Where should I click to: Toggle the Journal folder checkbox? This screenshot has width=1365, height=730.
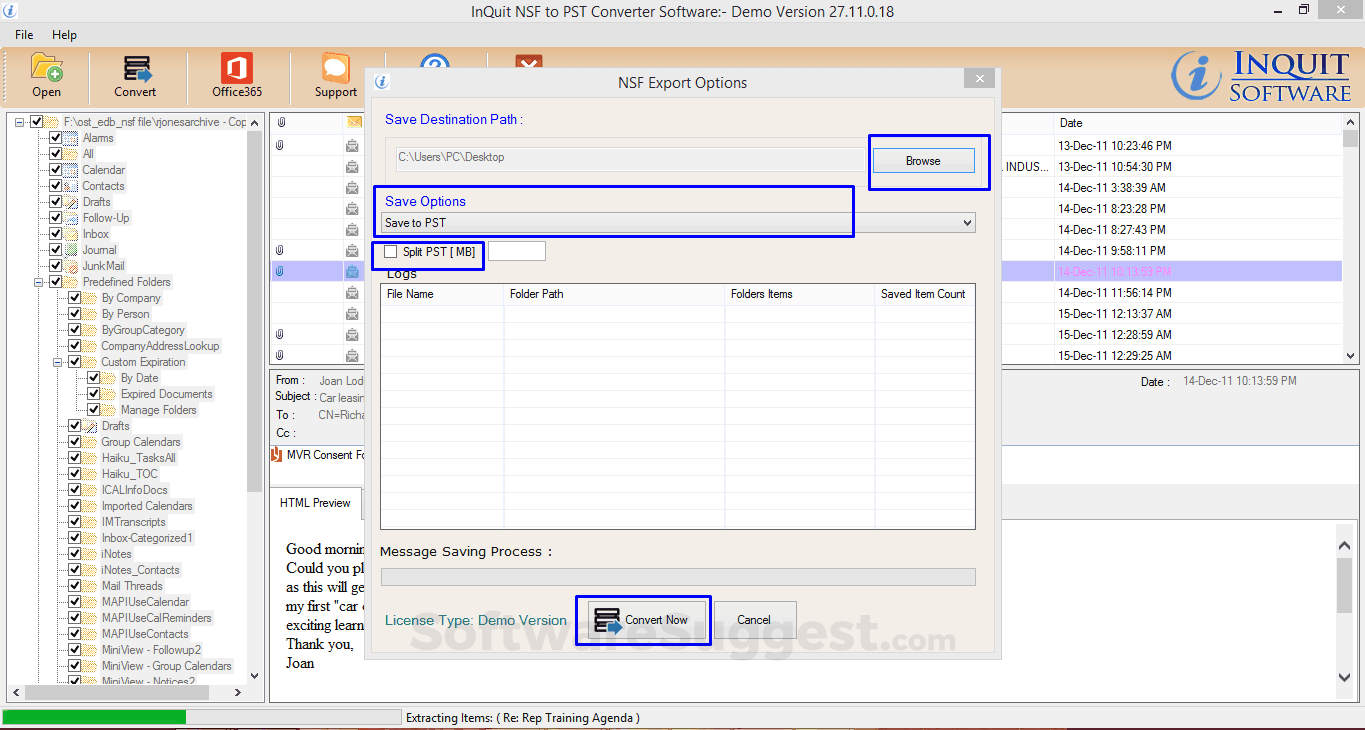[56, 250]
